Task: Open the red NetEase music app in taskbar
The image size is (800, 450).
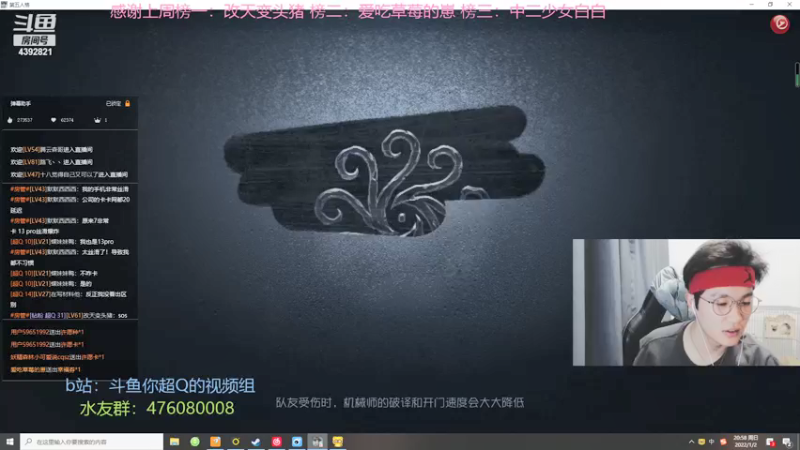Action: (x=277, y=442)
